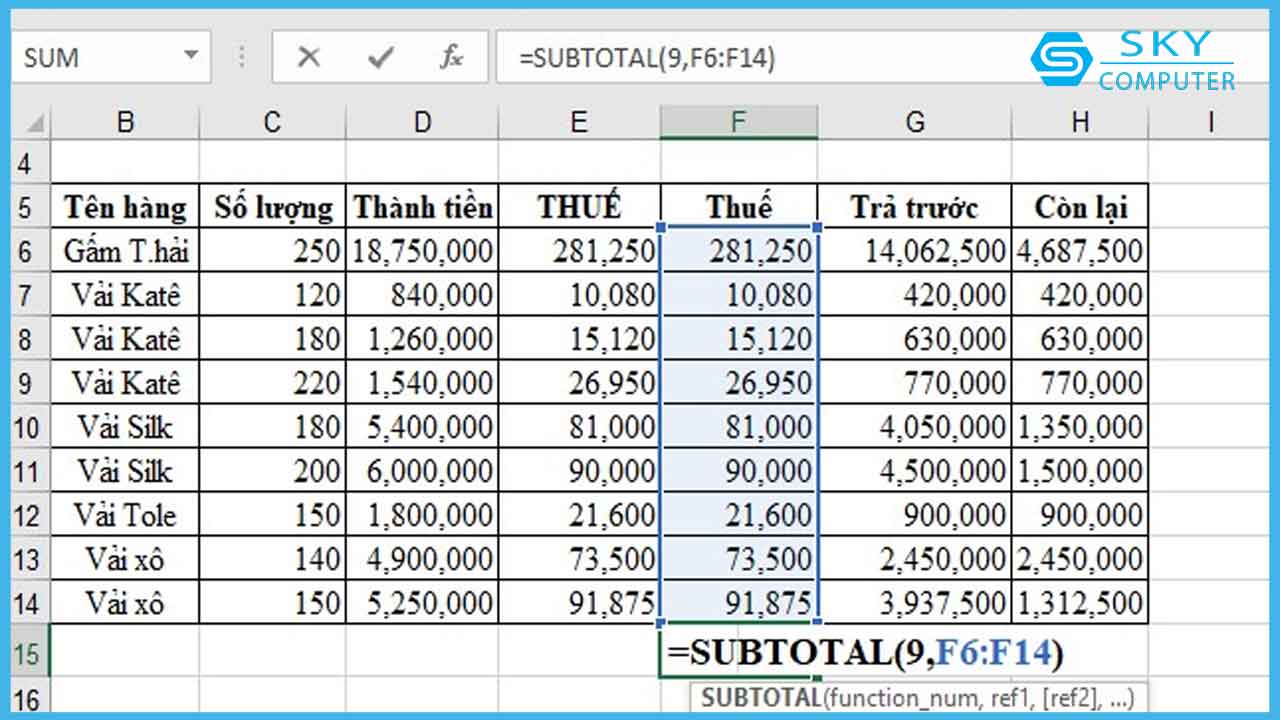Select the 3,937,500 cell
The width and height of the screenshot is (1280, 720).
(x=915, y=603)
